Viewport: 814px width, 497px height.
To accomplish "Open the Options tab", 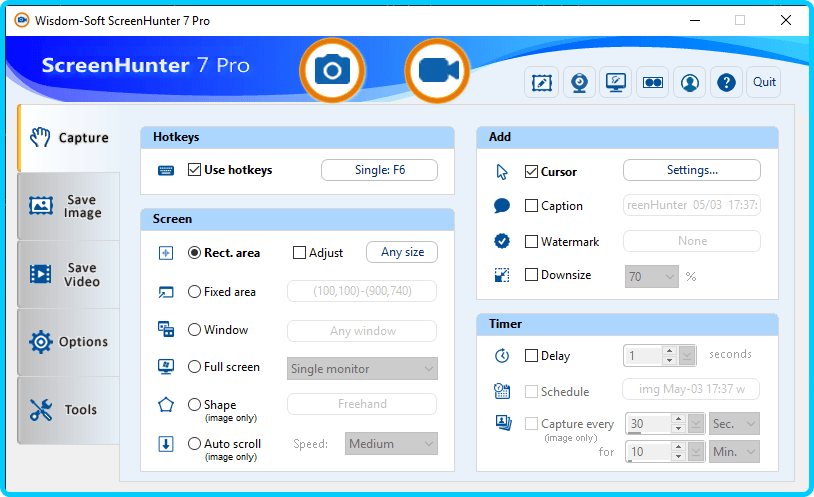I will click(x=68, y=342).
